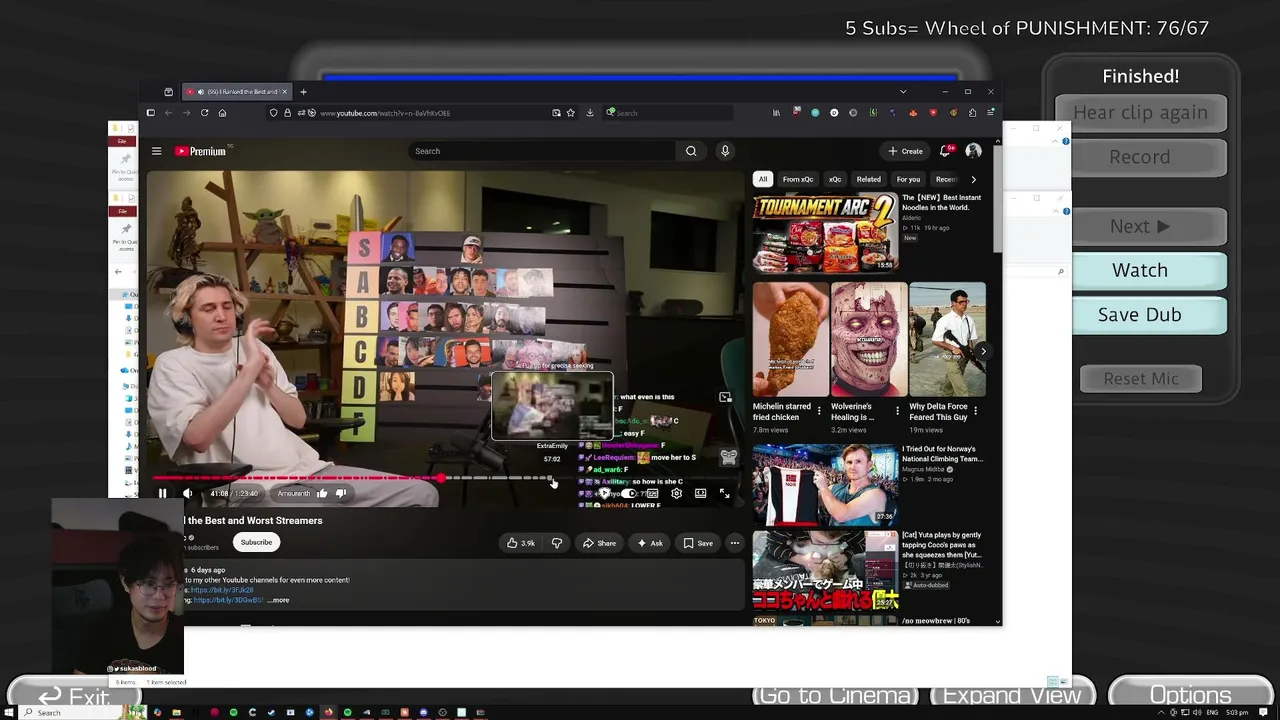The height and width of the screenshot is (720, 1280).
Task: Enter fullscreen in the video player
Action: (x=724, y=493)
